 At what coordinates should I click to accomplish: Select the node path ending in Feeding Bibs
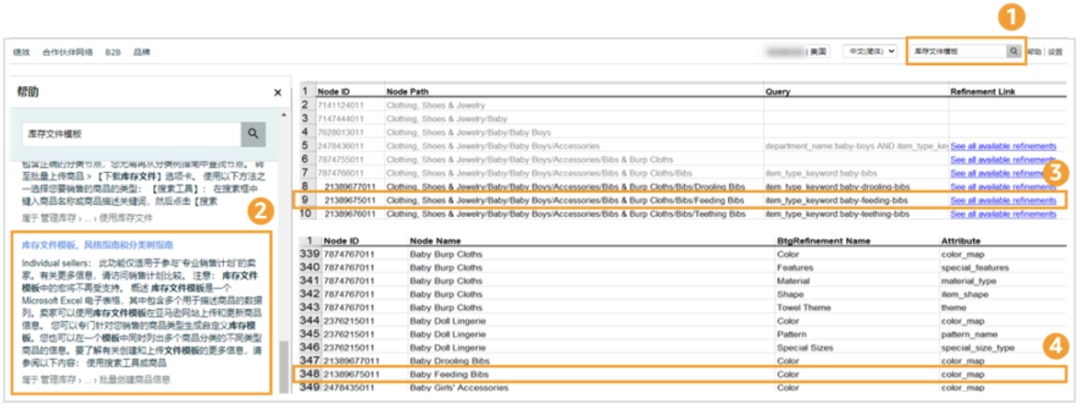point(565,201)
